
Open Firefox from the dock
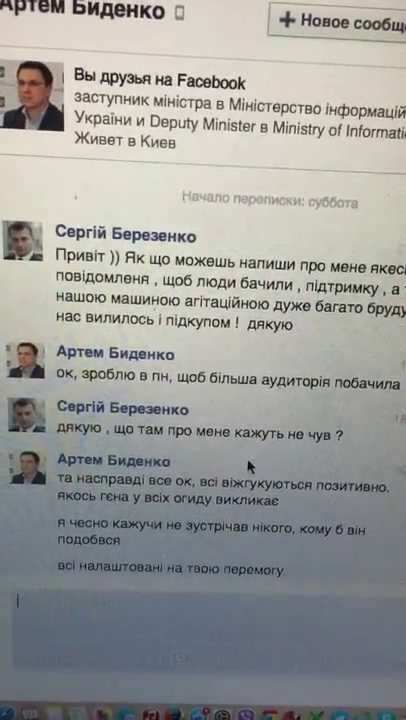click(x=174, y=715)
